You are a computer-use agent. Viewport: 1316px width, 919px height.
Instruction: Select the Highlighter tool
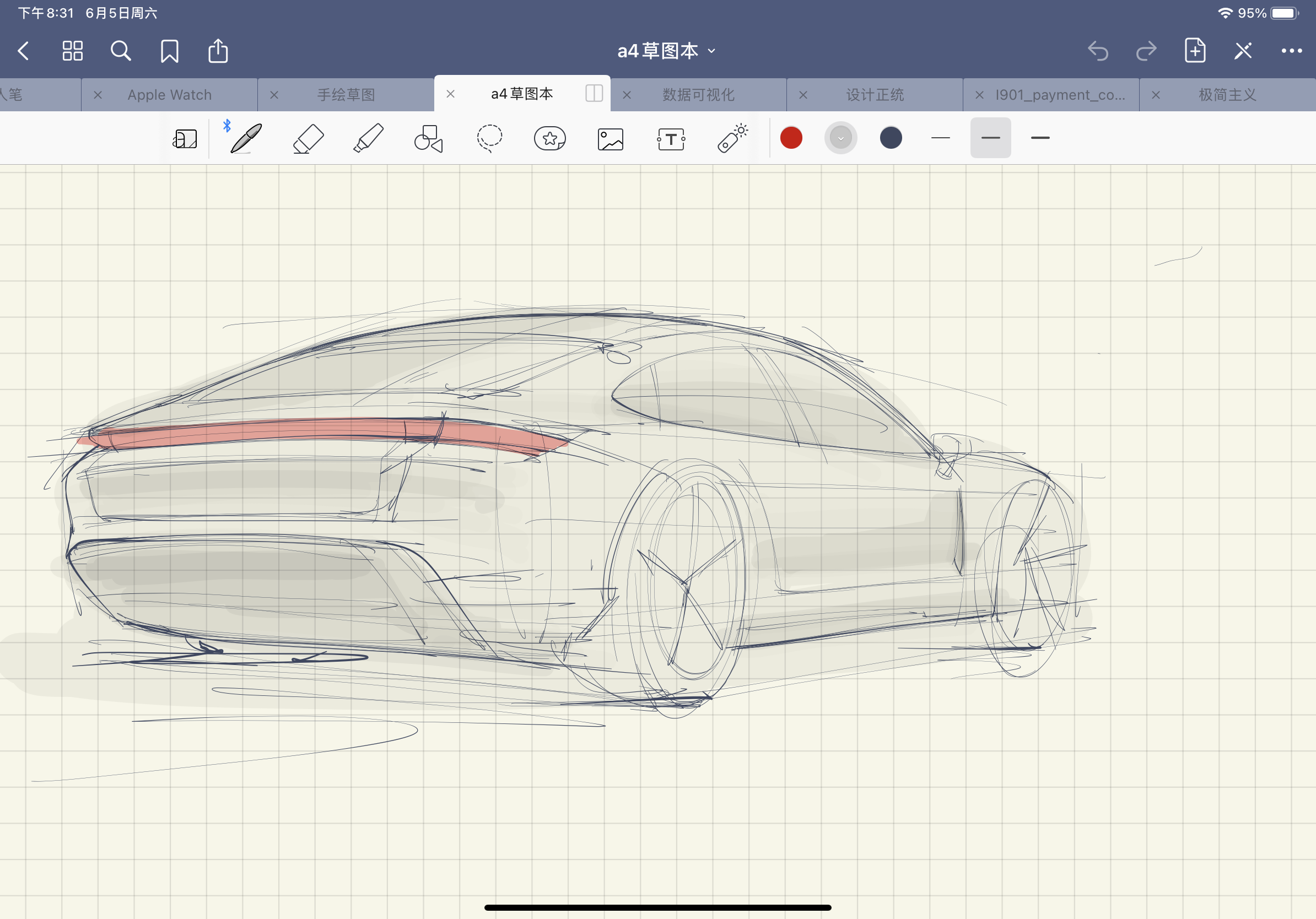(369, 138)
